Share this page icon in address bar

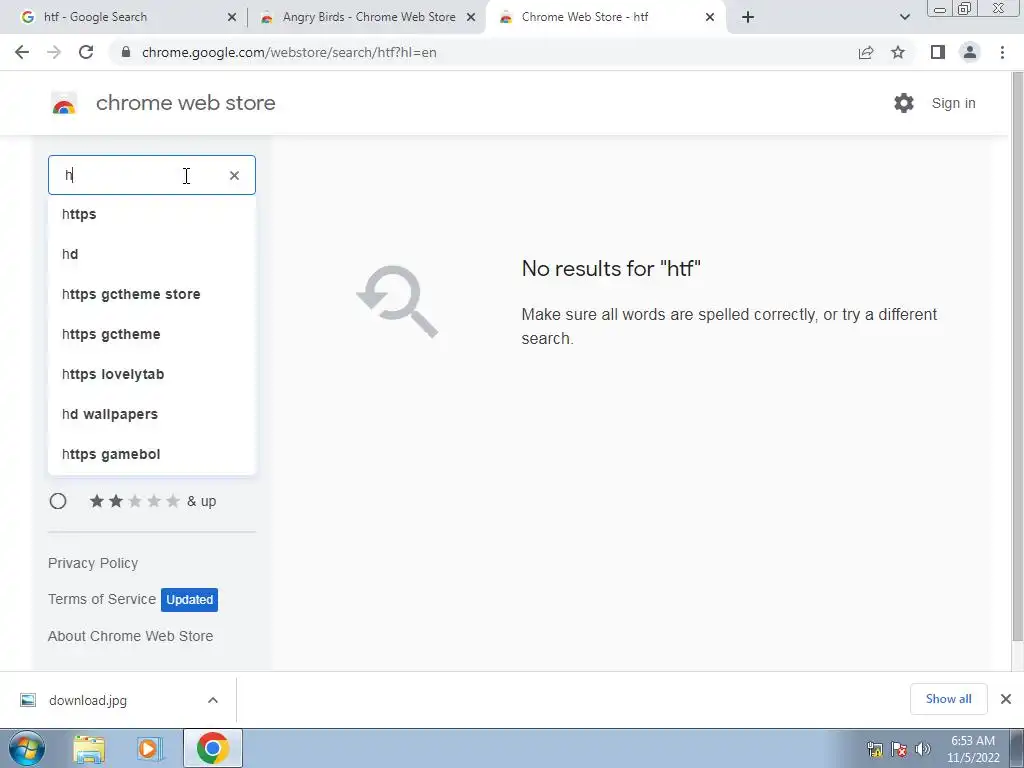[x=866, y=52]
